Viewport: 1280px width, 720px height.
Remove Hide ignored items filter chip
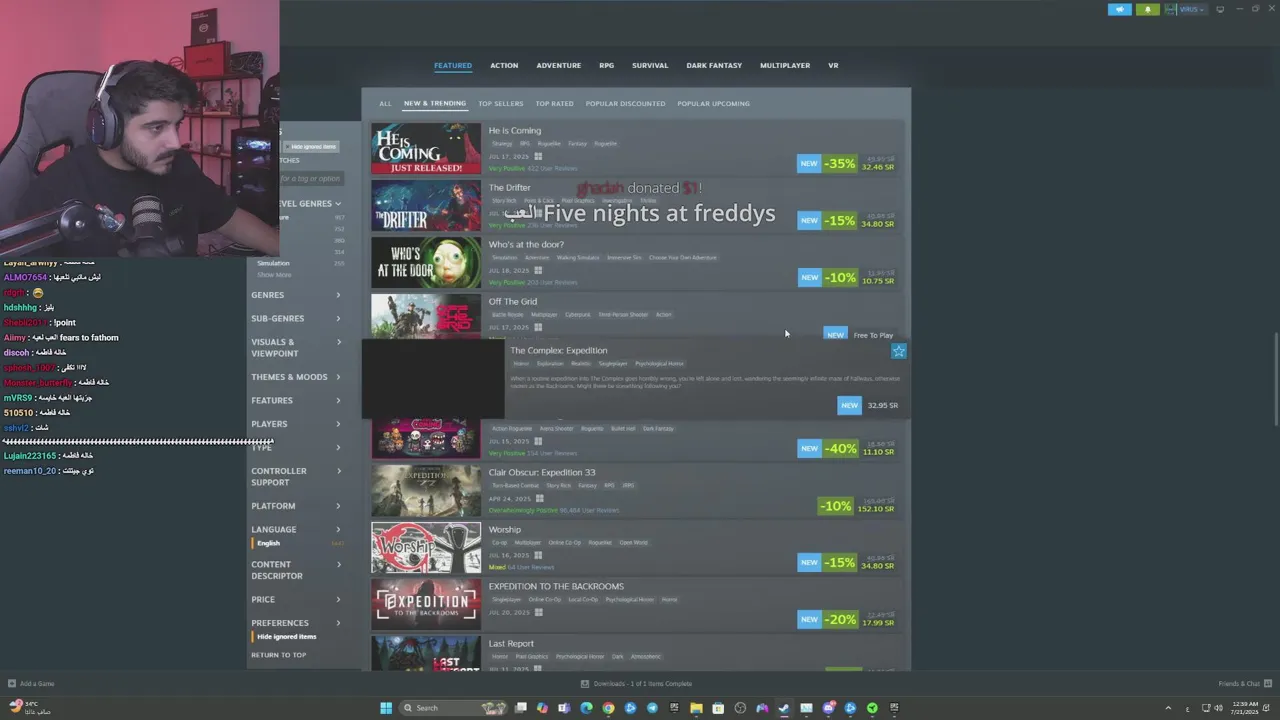coord(311,147)
